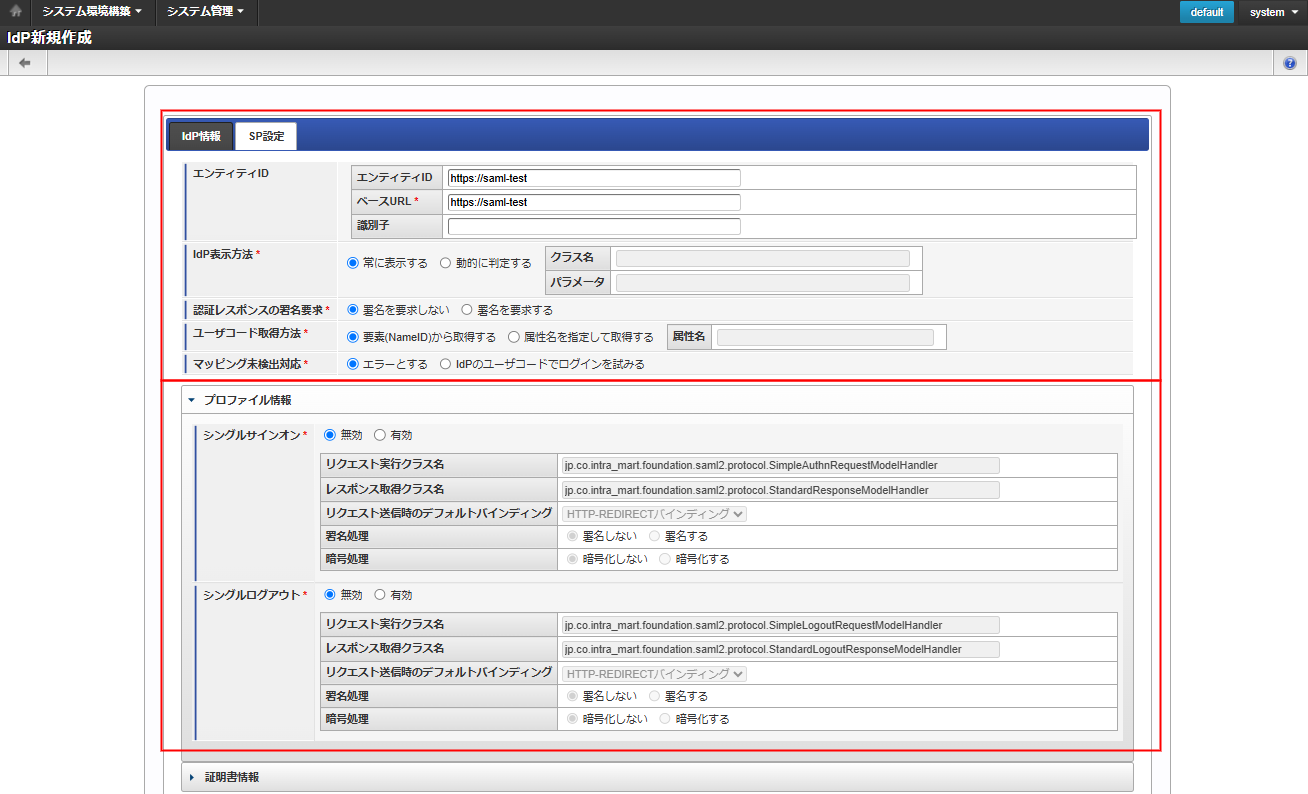The image size is (1308, 794).
Task: Click the 識別子 input field
Action: 592,226
